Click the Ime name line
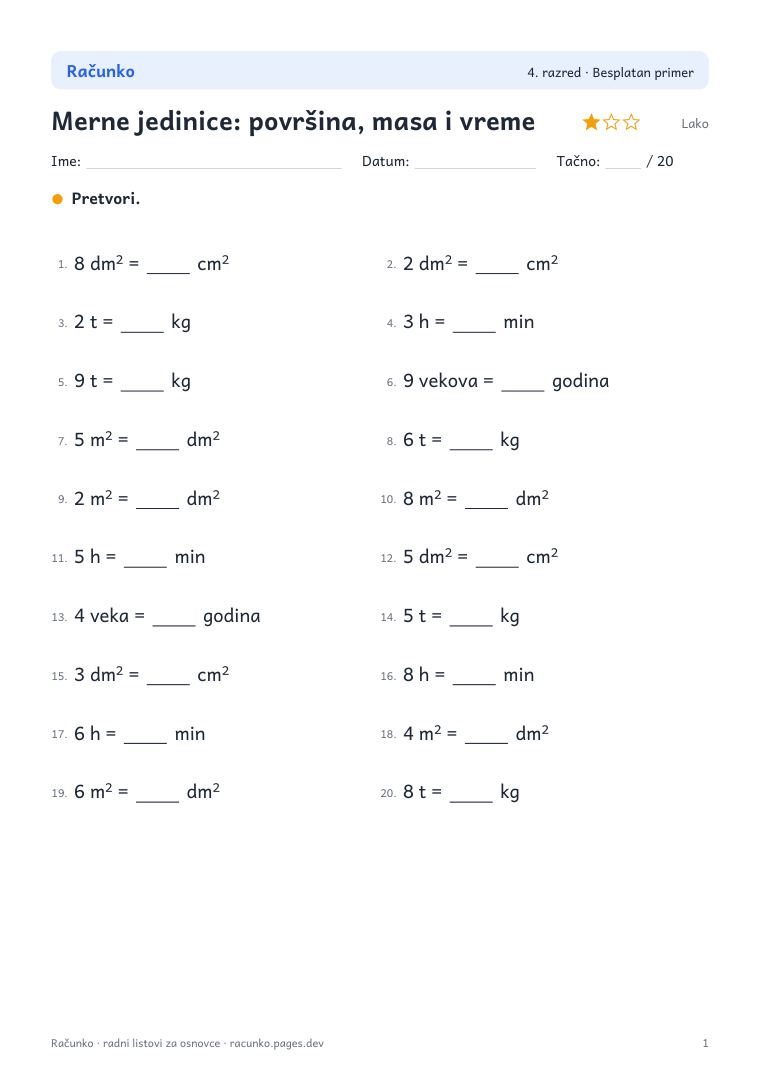 coord(214,167)
